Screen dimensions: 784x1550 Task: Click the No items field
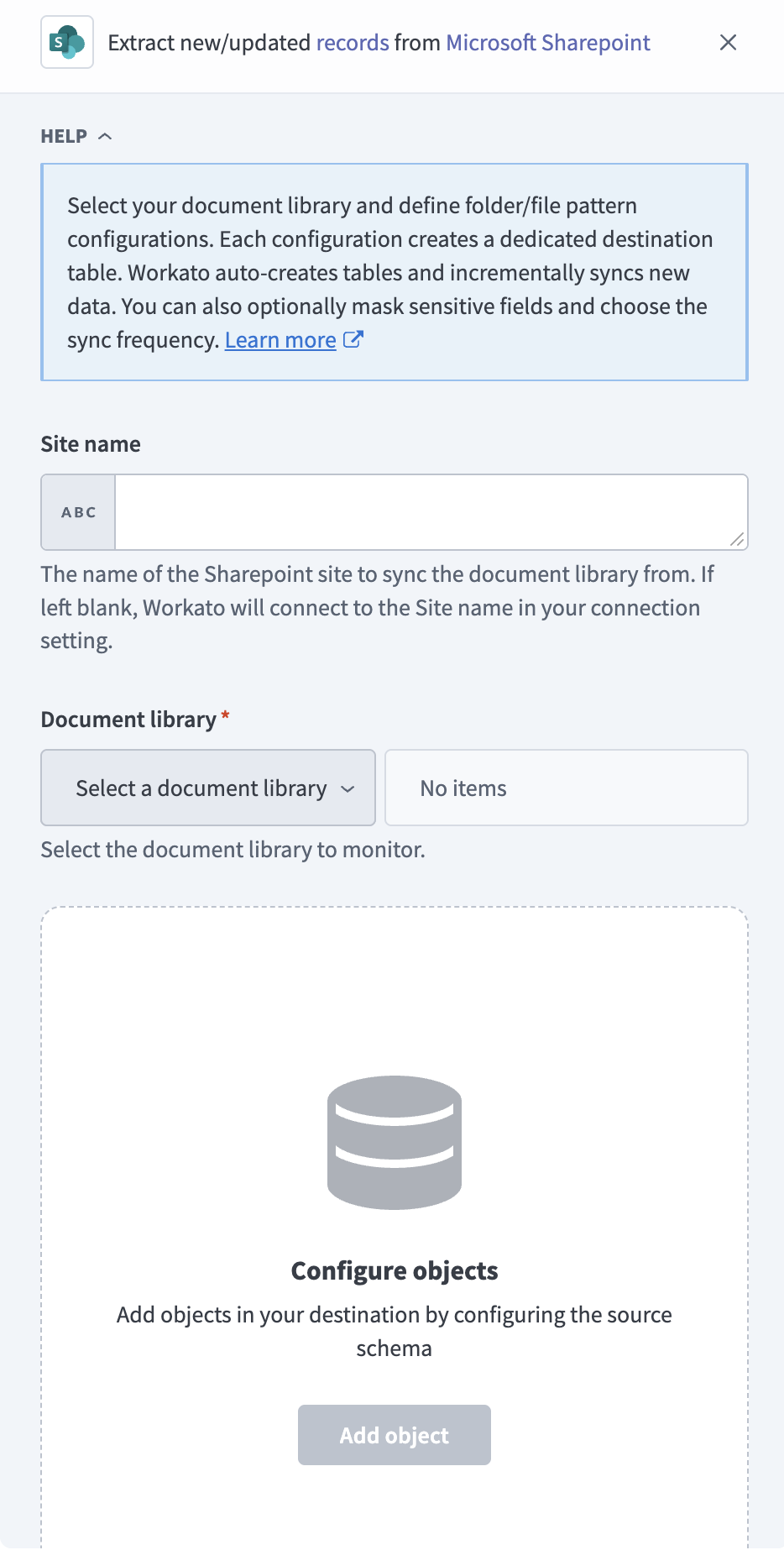[x=567, y=788]
